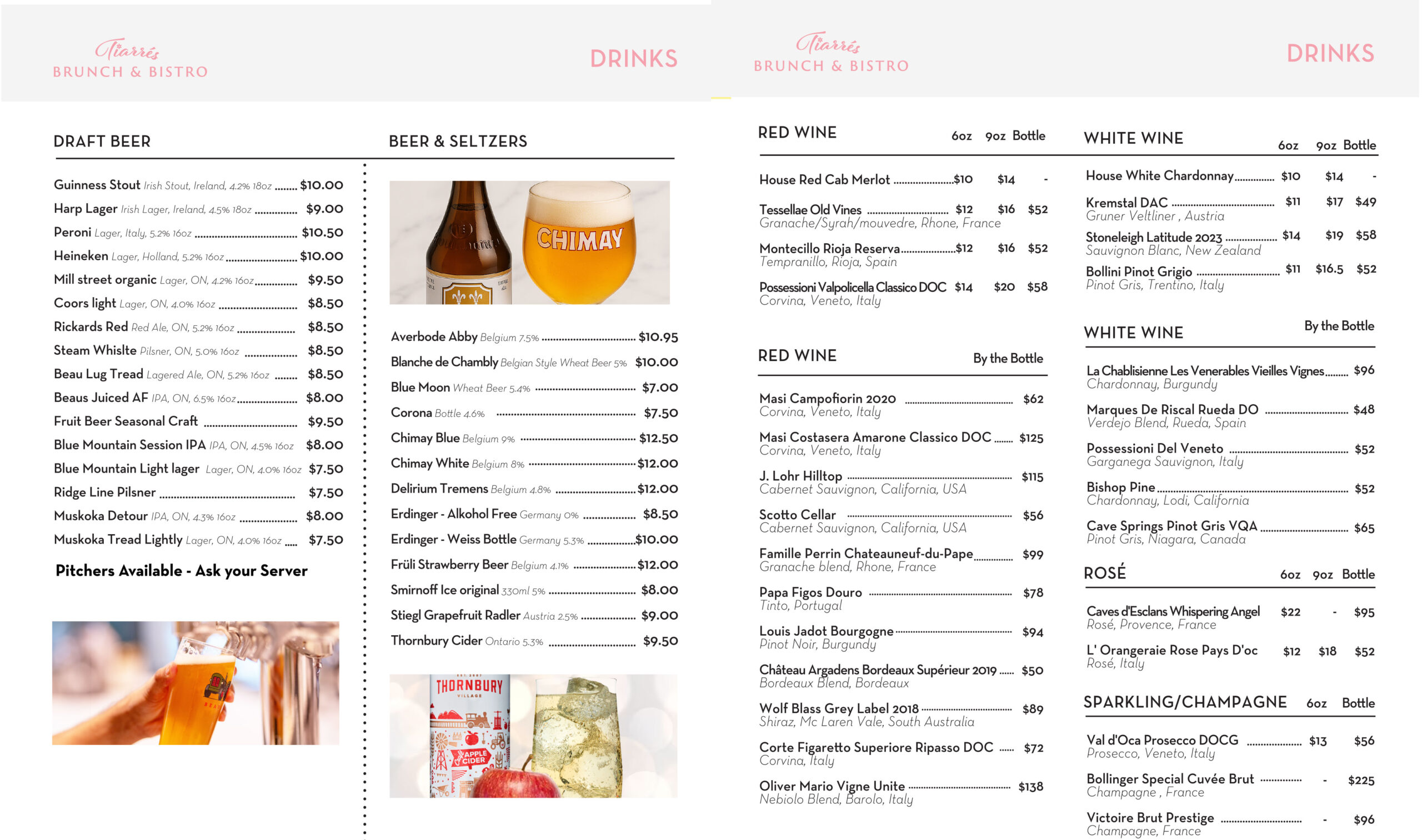Image resolution: width=1422 pixels, height=840 pixels.
Task: Click Oliver Mario Vigne Unite $138
Action: pos(1031,787)
